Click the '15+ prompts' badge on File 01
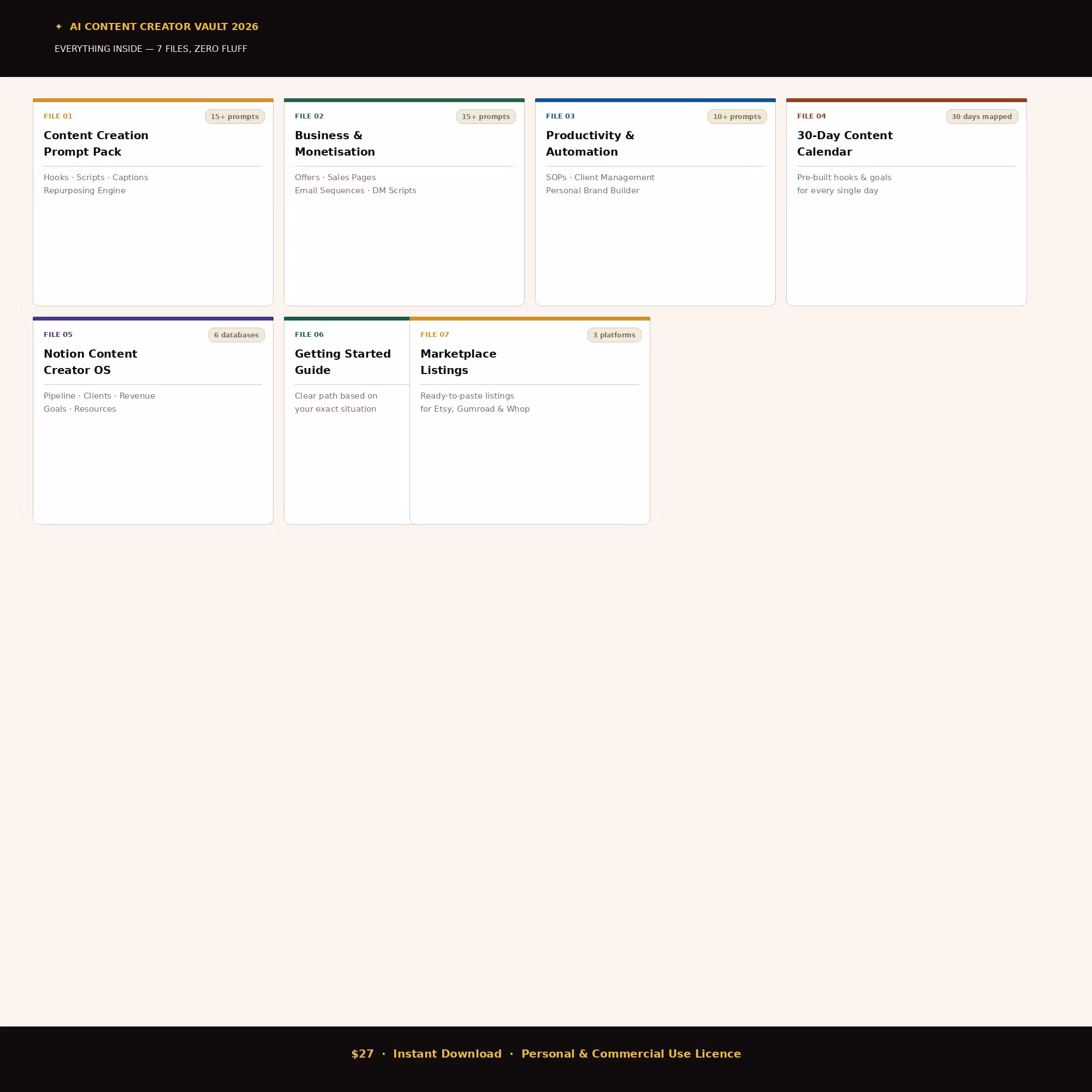1092x1092 pixels. [235, 116]
